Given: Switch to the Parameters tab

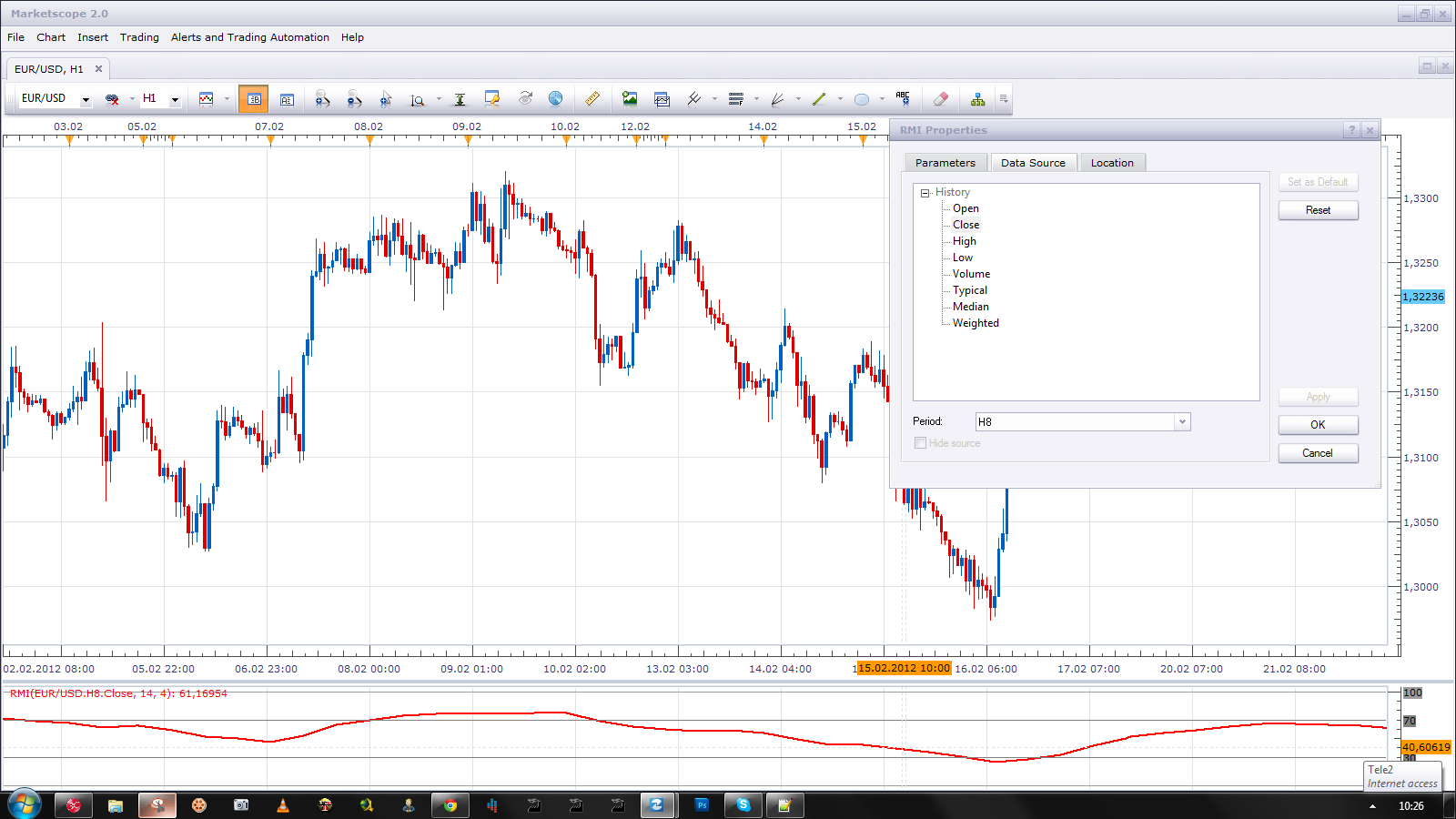Looking at the screenshot, I should click(x=945, y=163).
